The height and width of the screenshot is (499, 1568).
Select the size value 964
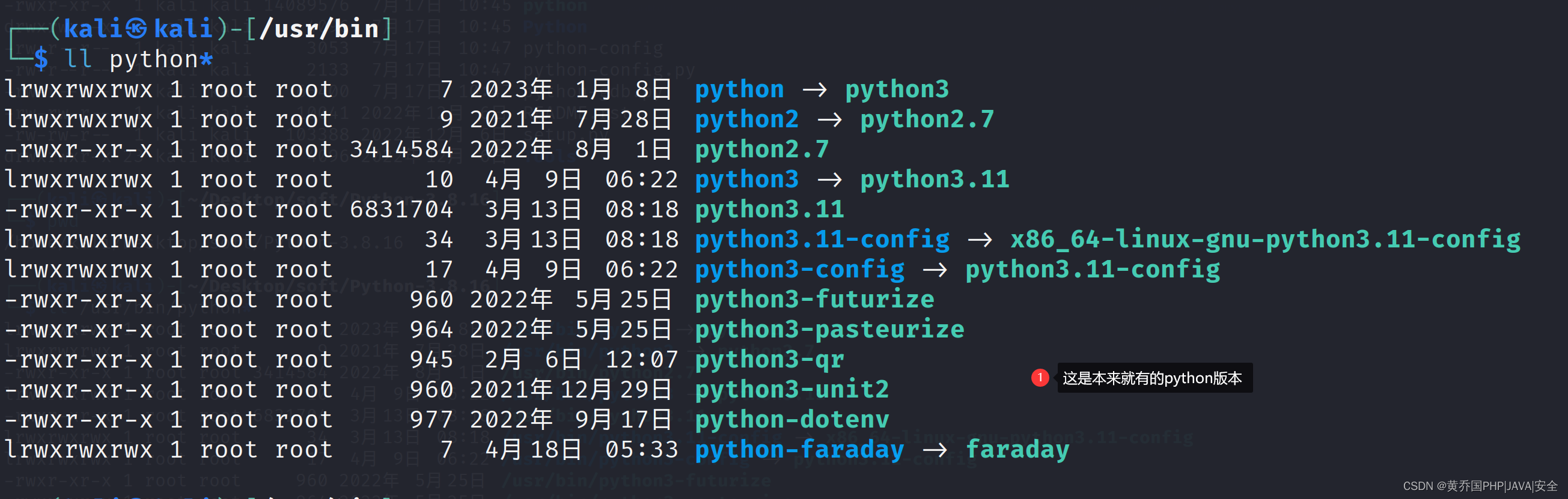point(432,330)
